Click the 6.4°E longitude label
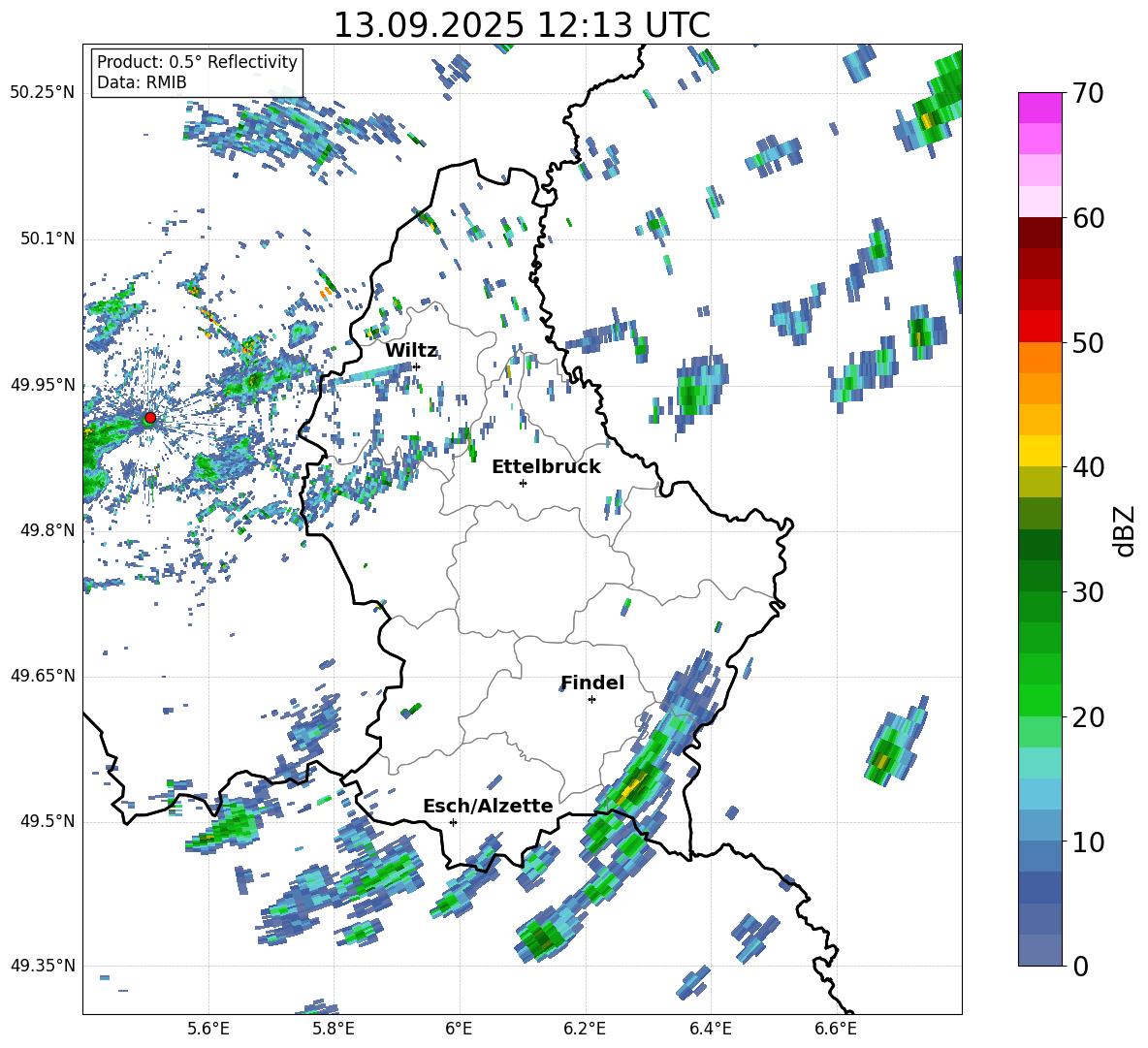The height and width of the screenshot is (1048, 1148). coord(710,1029)
